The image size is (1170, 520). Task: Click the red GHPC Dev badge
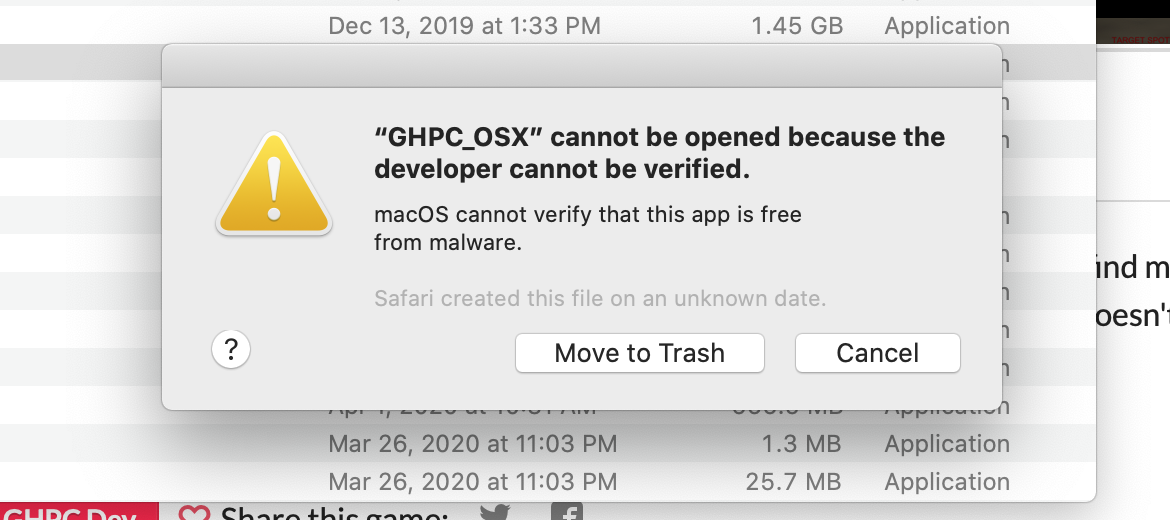click(78, 512)
